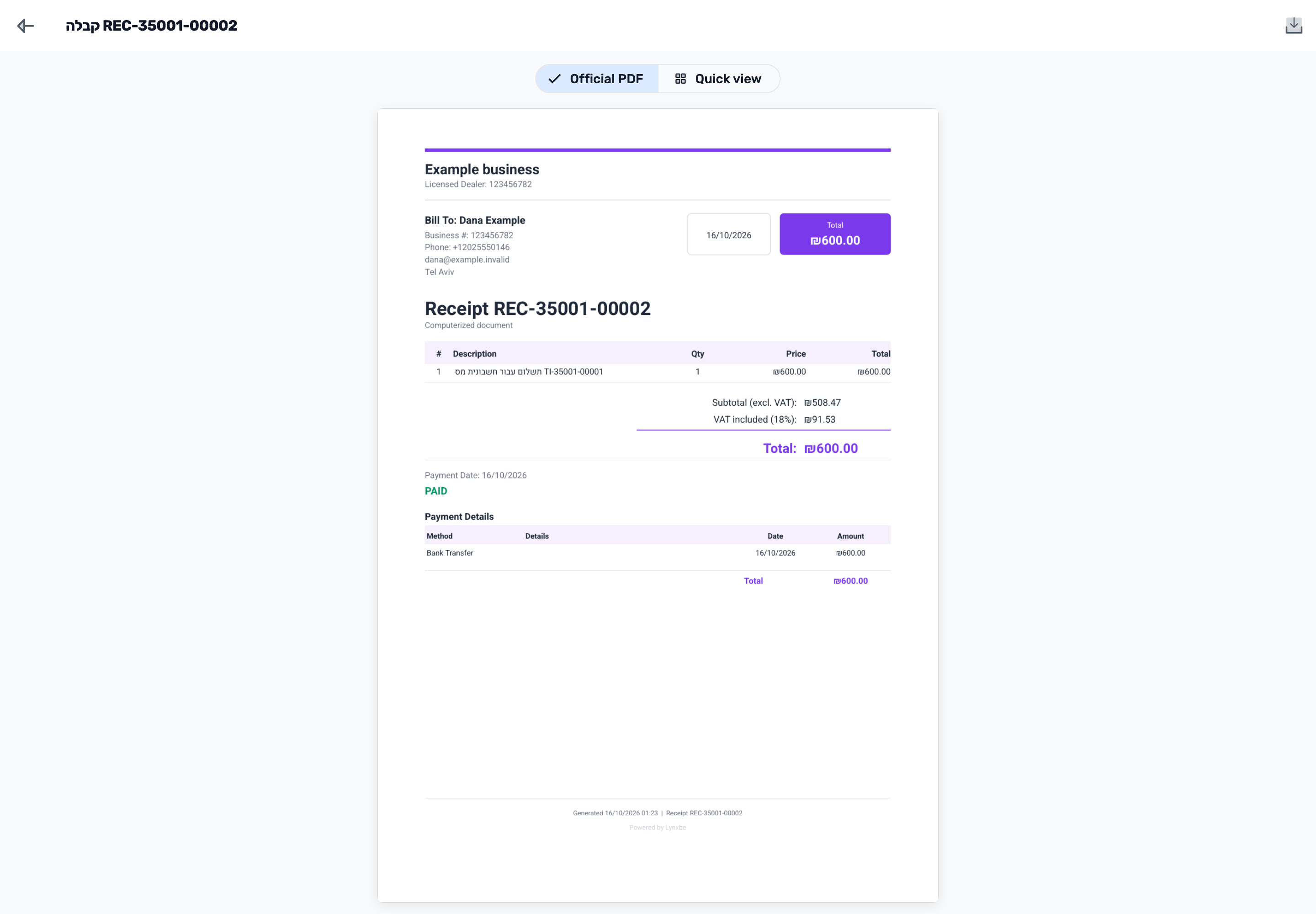The width and height of the screenshot is (1316, 914).
Task: Click 'Bill To: Dana Example'
Action: [475, 220]
